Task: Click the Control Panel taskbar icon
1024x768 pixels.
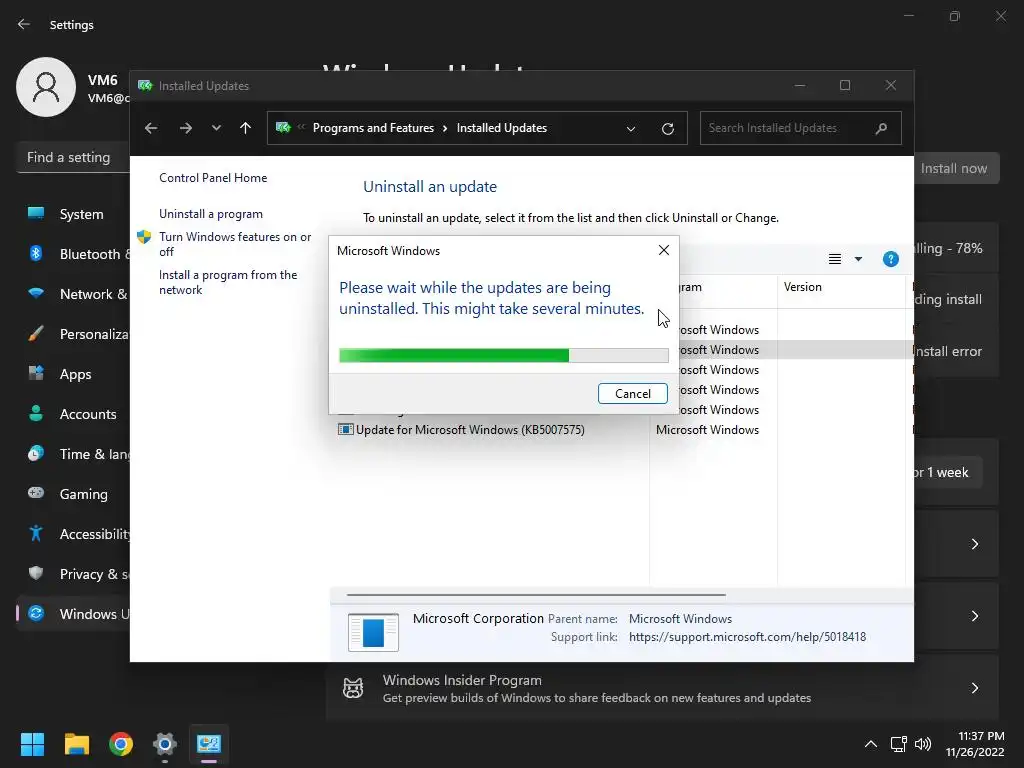Action: [209, 744]
